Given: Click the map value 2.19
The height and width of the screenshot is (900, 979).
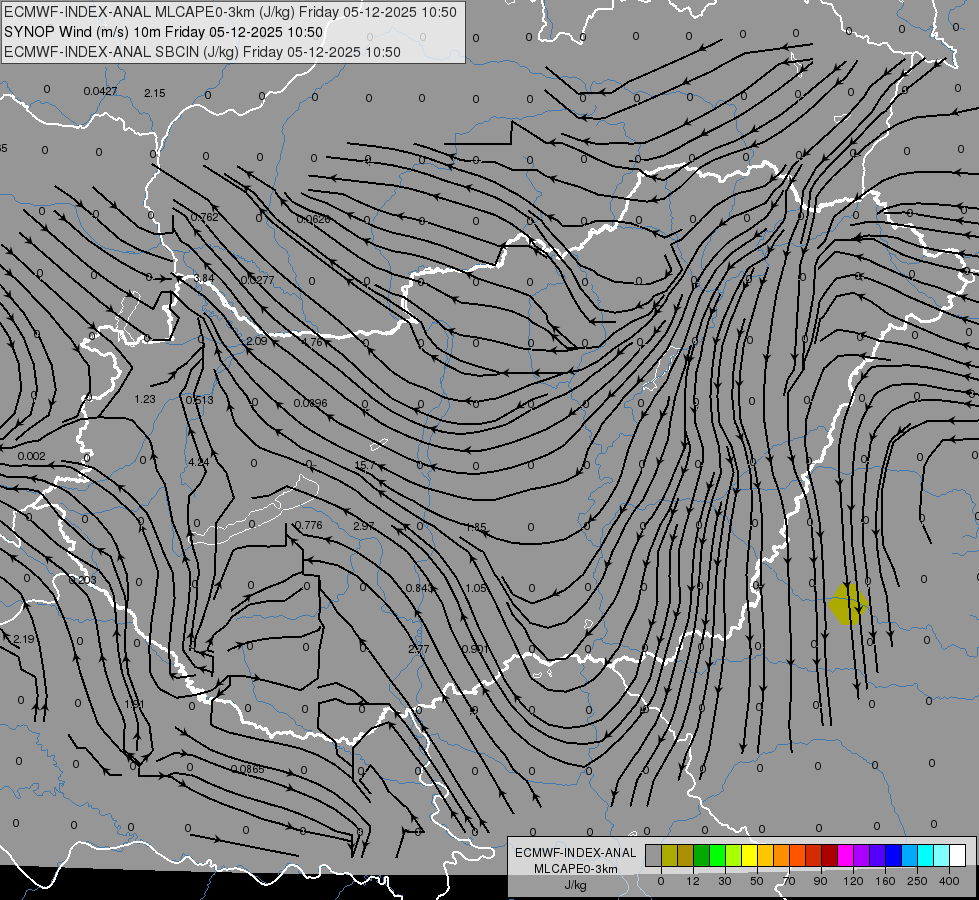Looking at the screenshot, I should [24, 639].
